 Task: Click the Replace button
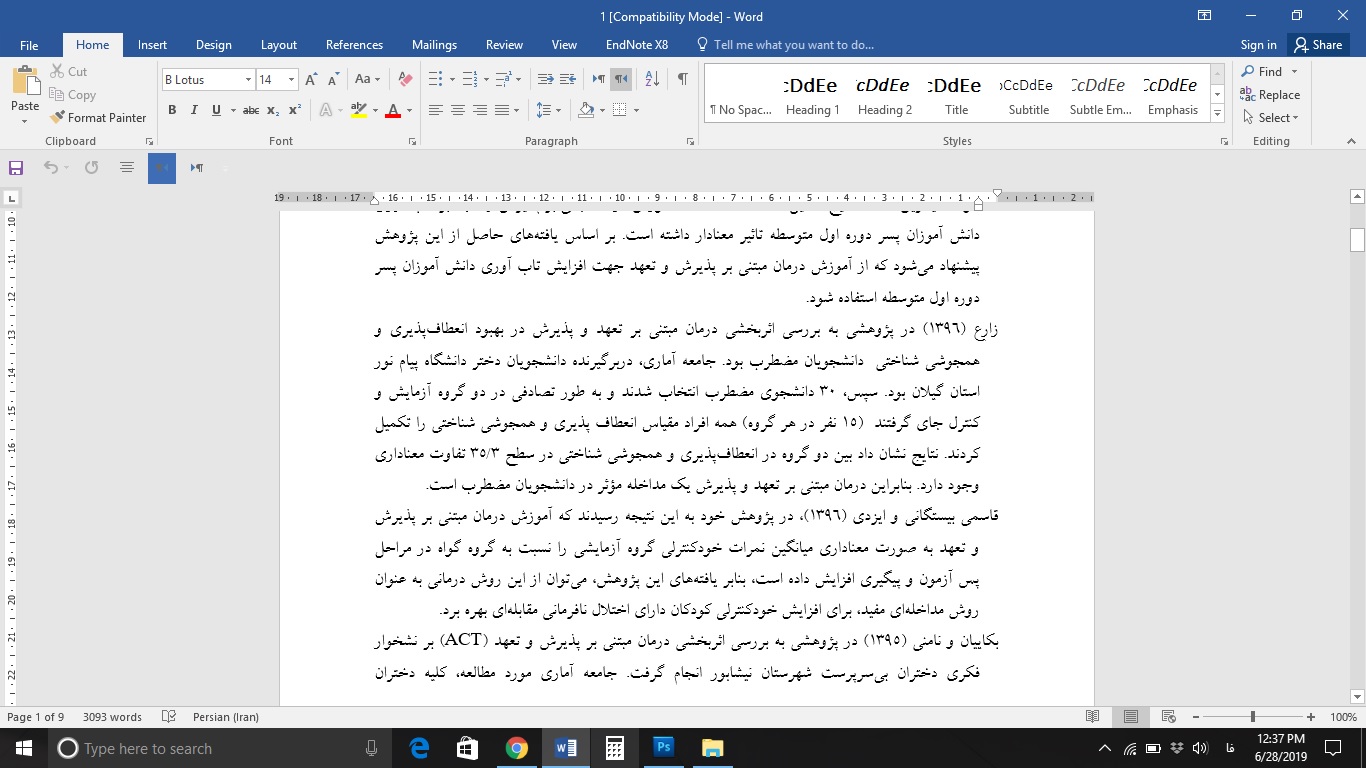coord(1270,95)
